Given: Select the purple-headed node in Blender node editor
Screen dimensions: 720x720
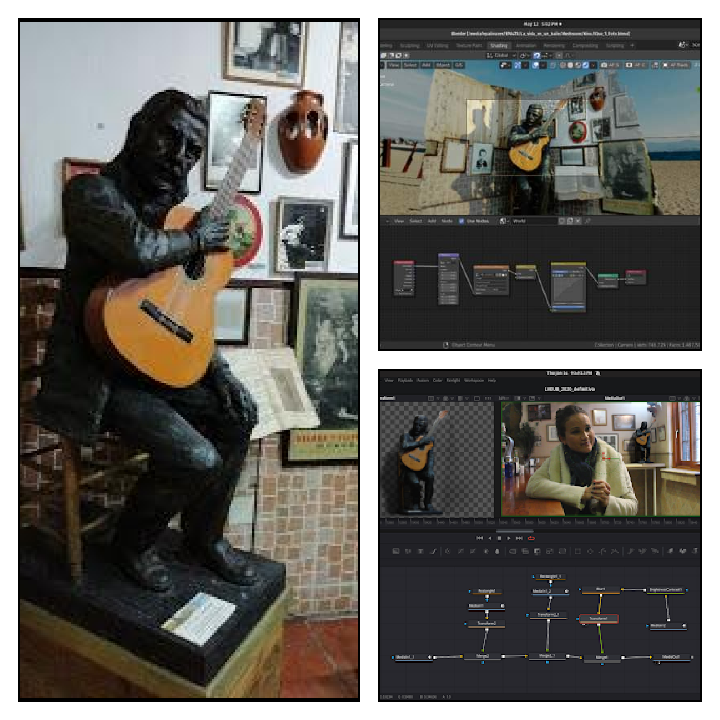Looking at the screenshot, I should click(x=449, y=278).
